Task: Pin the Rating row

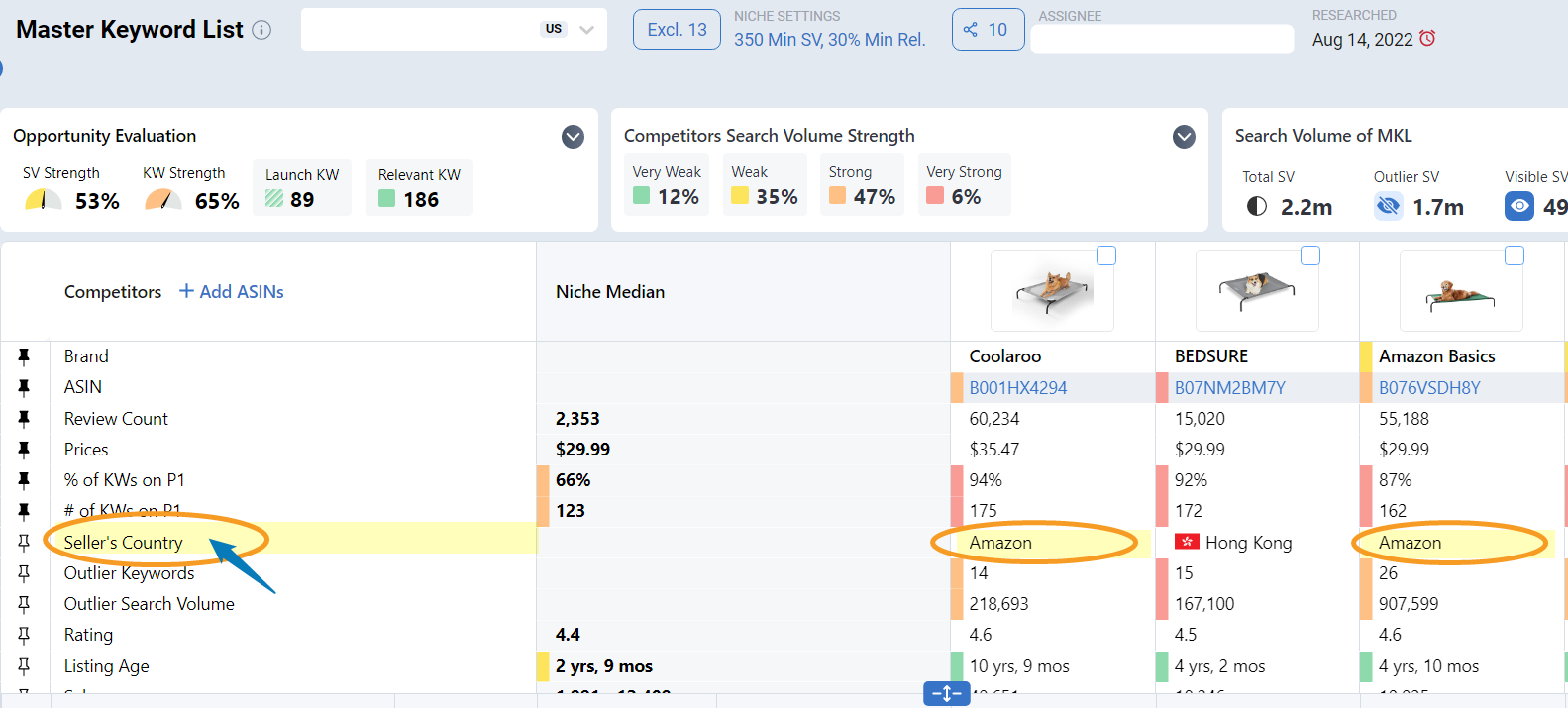Action: click(x=24, y=635)
